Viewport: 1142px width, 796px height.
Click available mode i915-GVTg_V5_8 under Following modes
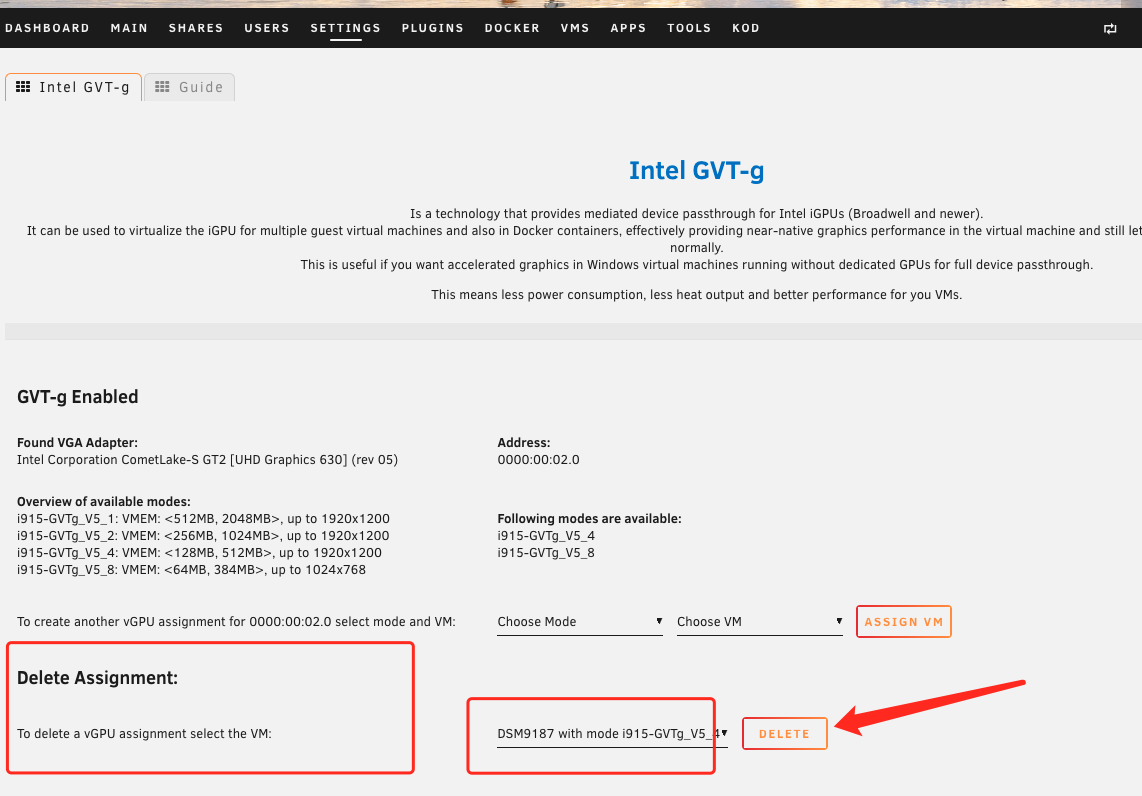point(546,553)
